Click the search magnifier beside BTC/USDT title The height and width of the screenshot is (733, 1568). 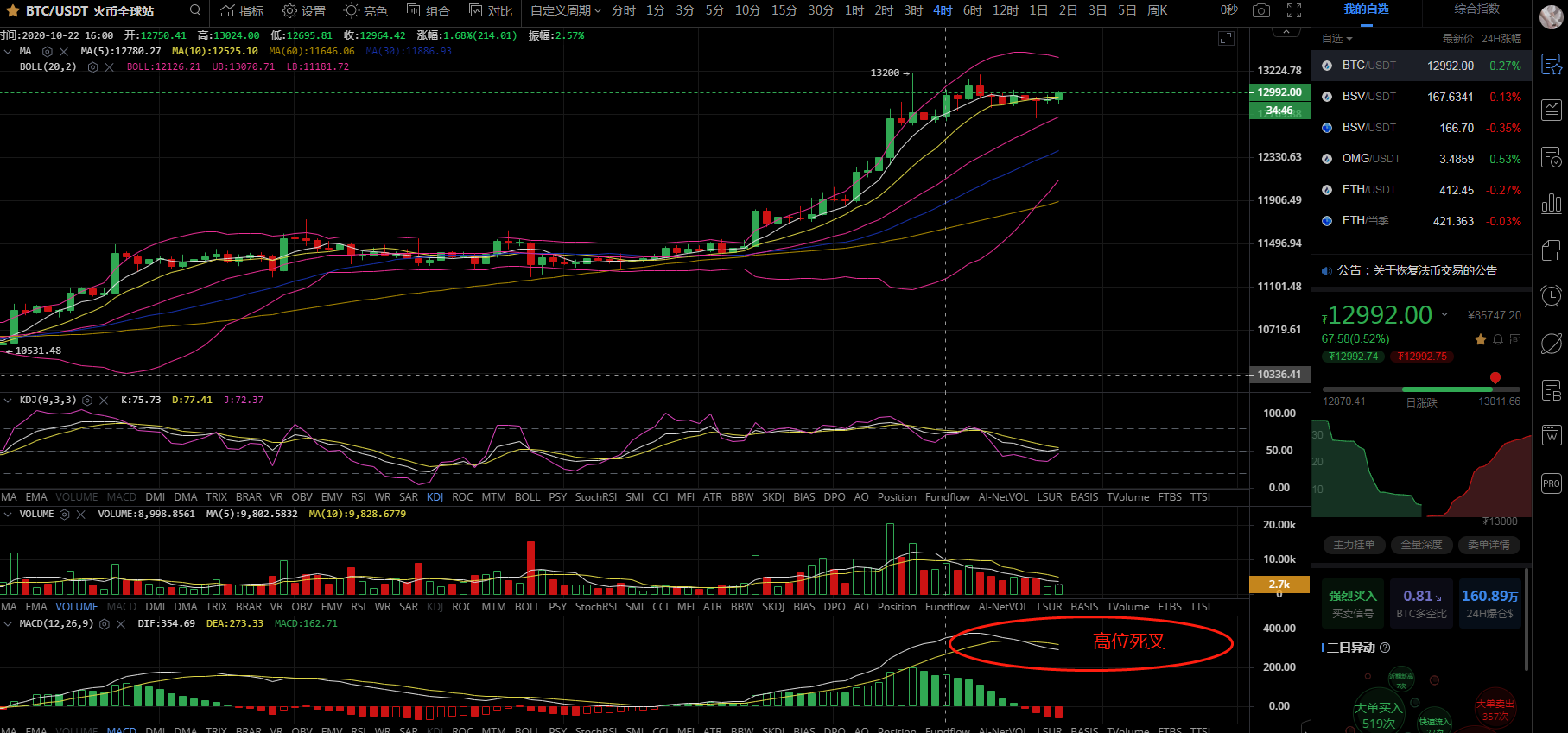(x=195, y=10)
